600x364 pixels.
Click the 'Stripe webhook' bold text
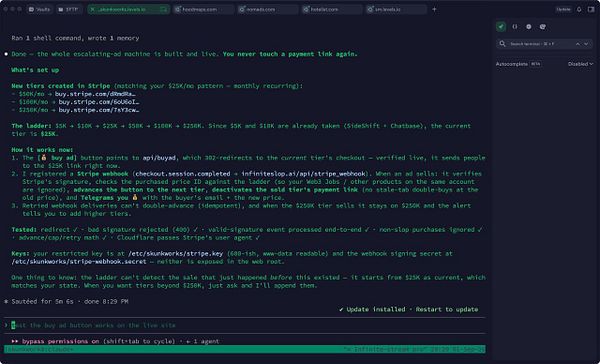(103, 174)
